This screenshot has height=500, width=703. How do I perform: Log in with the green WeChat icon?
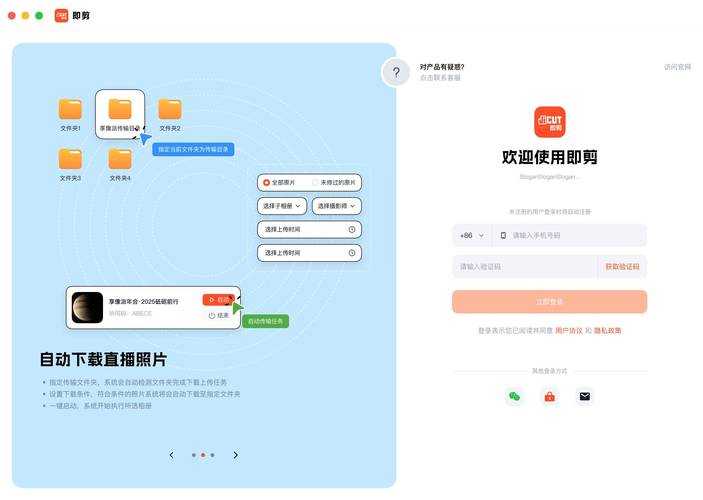point(514,396)
